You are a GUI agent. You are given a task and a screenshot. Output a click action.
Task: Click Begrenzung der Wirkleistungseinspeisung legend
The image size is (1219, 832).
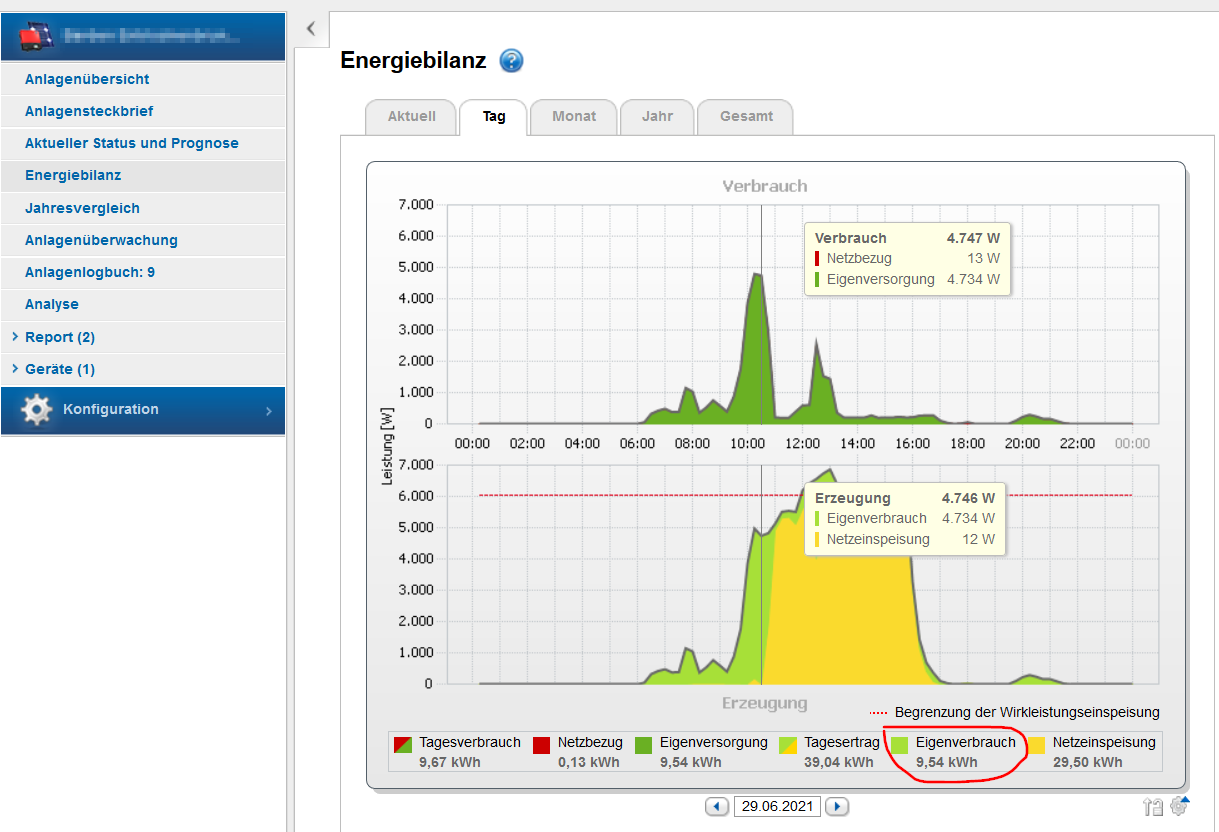click(x=1014, y=712)
